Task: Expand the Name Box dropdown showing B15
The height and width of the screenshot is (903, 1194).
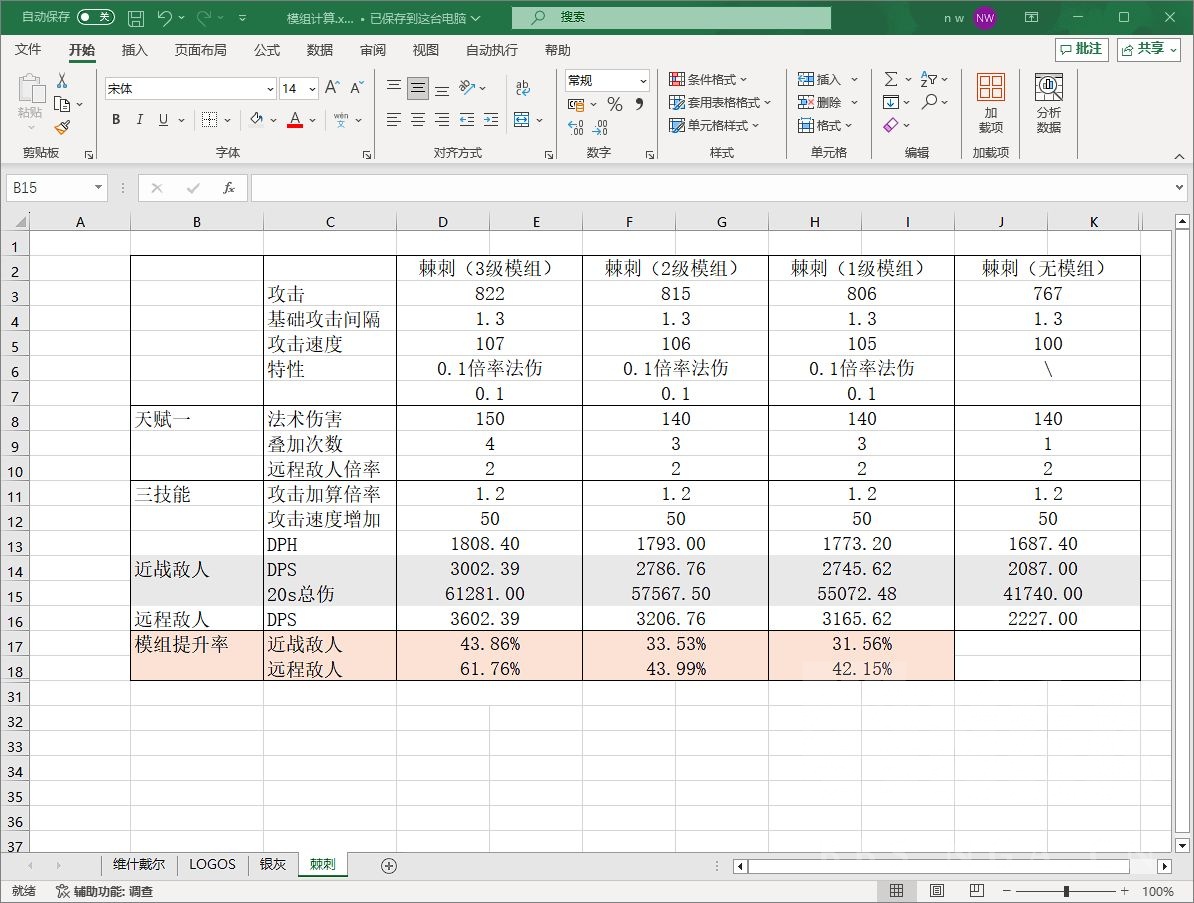Action: pyautogui.click(x=97, y=187)
